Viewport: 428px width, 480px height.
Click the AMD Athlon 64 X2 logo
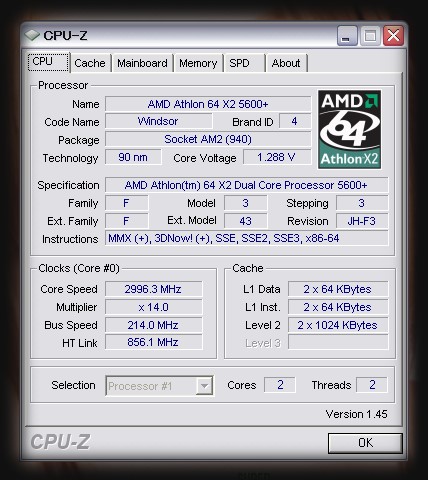(349, 129)
